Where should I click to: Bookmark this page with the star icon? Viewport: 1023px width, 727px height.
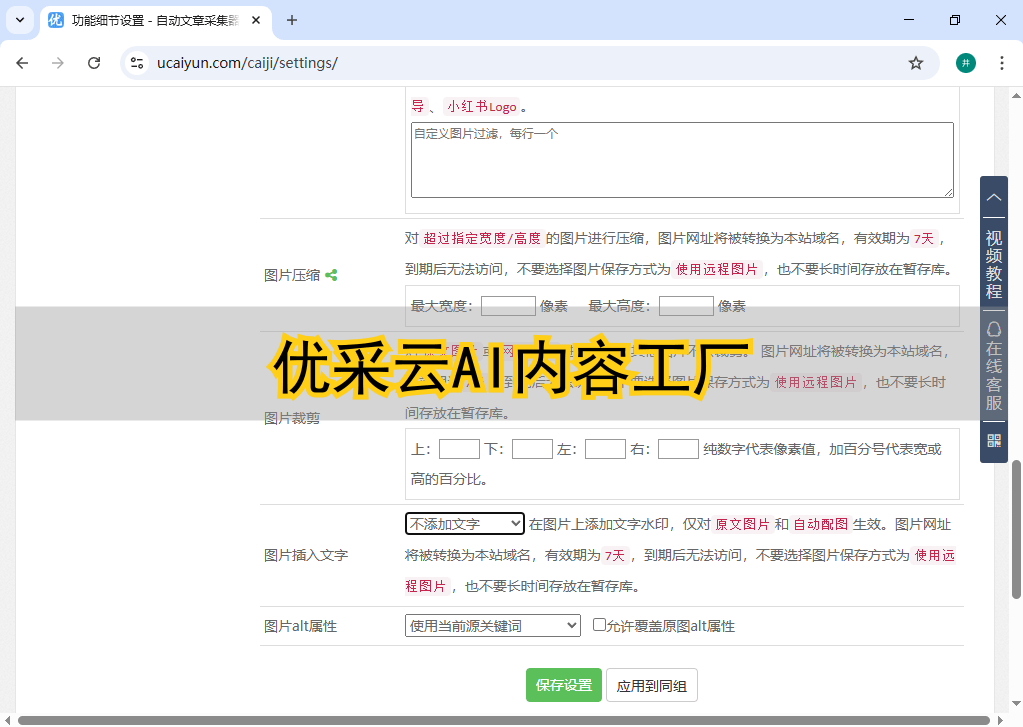[915, 63]
